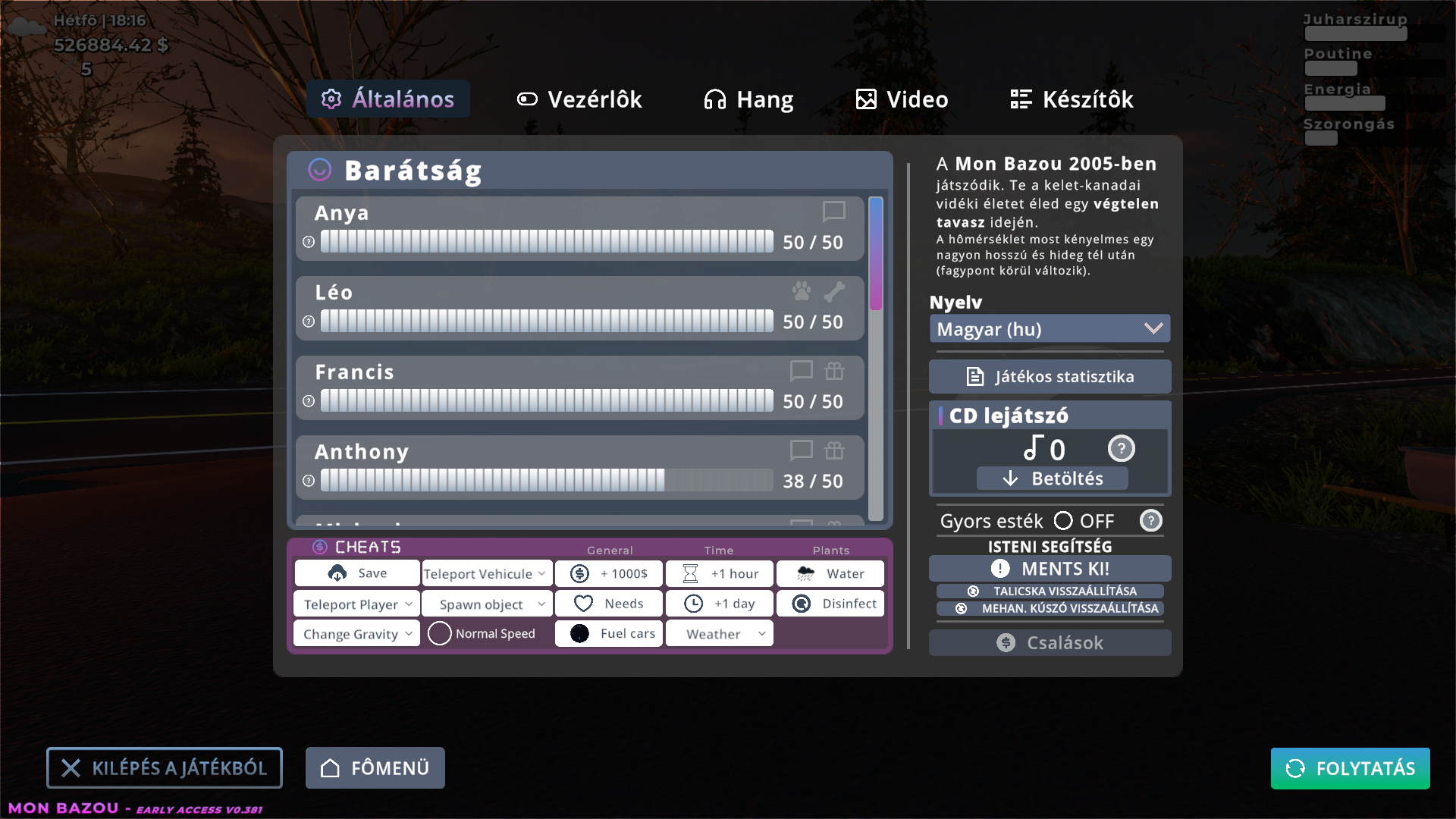Image resolution: width=1456 pixels, height=819 pixels.
Task: Click the MENTS KI! rescue button
Action: coord(1050,569)
